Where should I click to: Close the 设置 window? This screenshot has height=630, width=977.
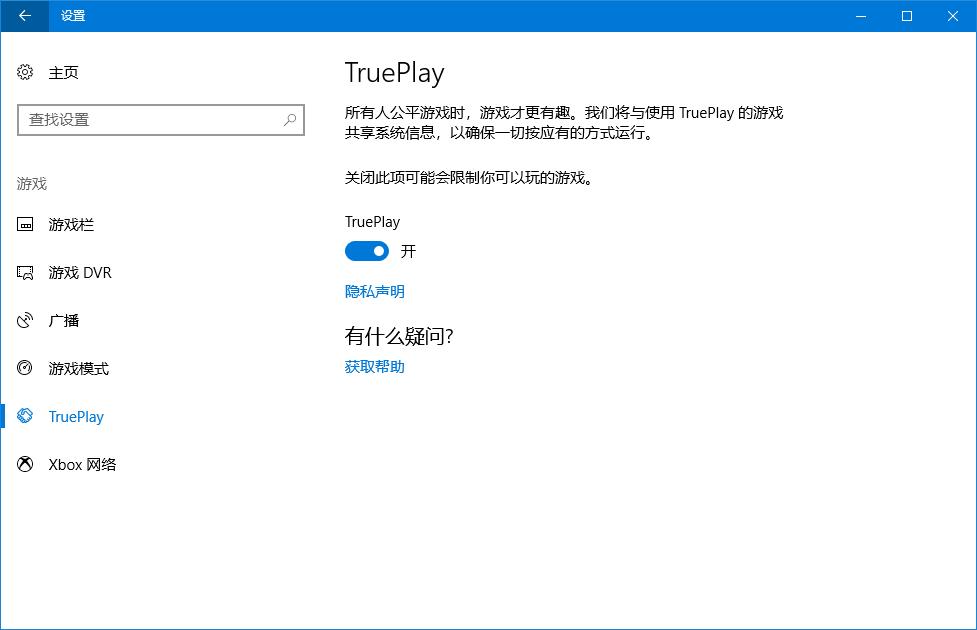click(x=953, y=16)
